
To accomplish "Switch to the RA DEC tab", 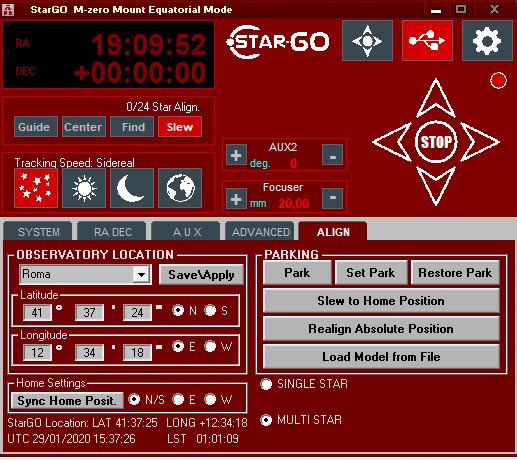I will click(112, 231).
